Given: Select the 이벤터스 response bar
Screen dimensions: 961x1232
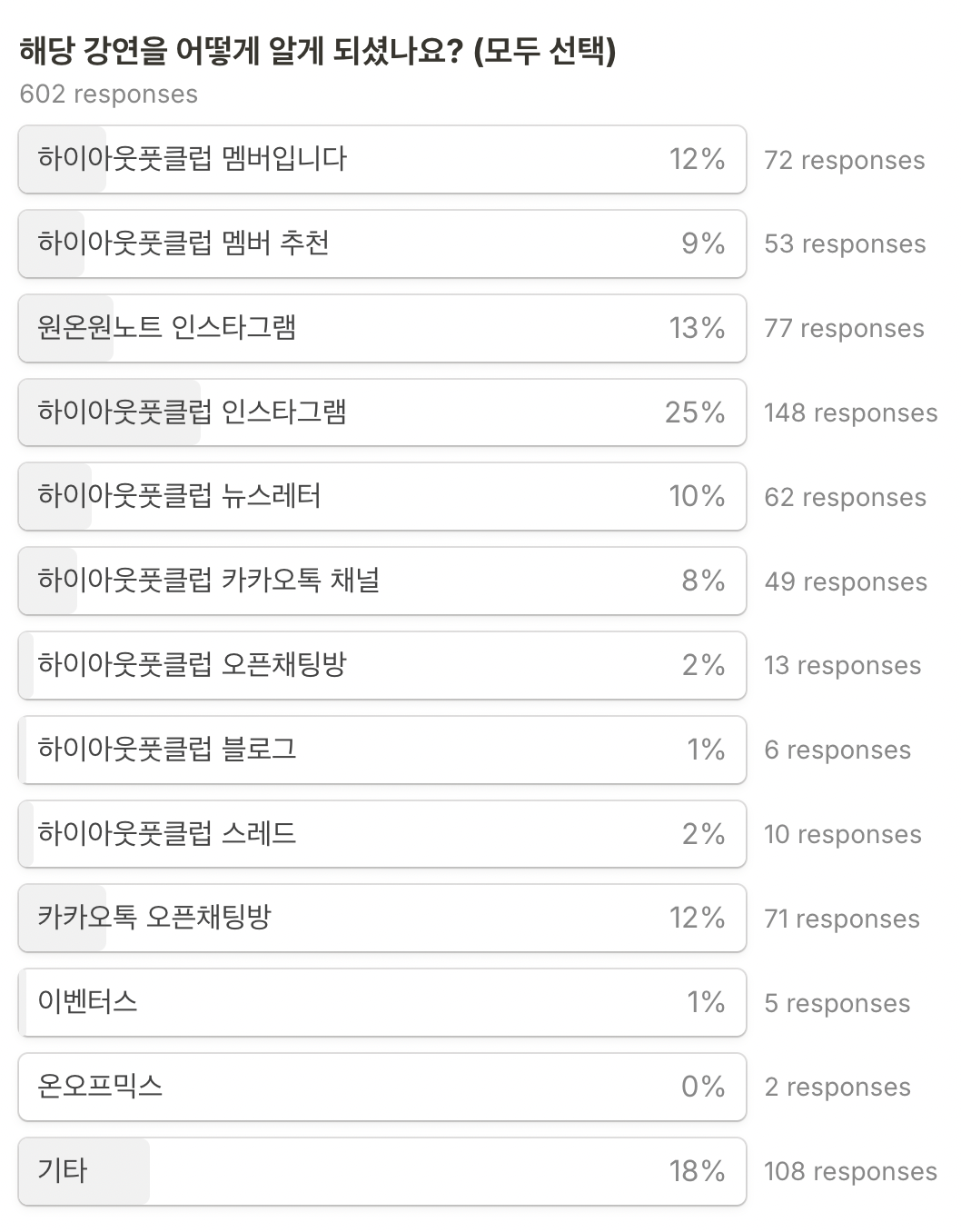Looking at the screenshot, I should click(x=381, y=1002).
